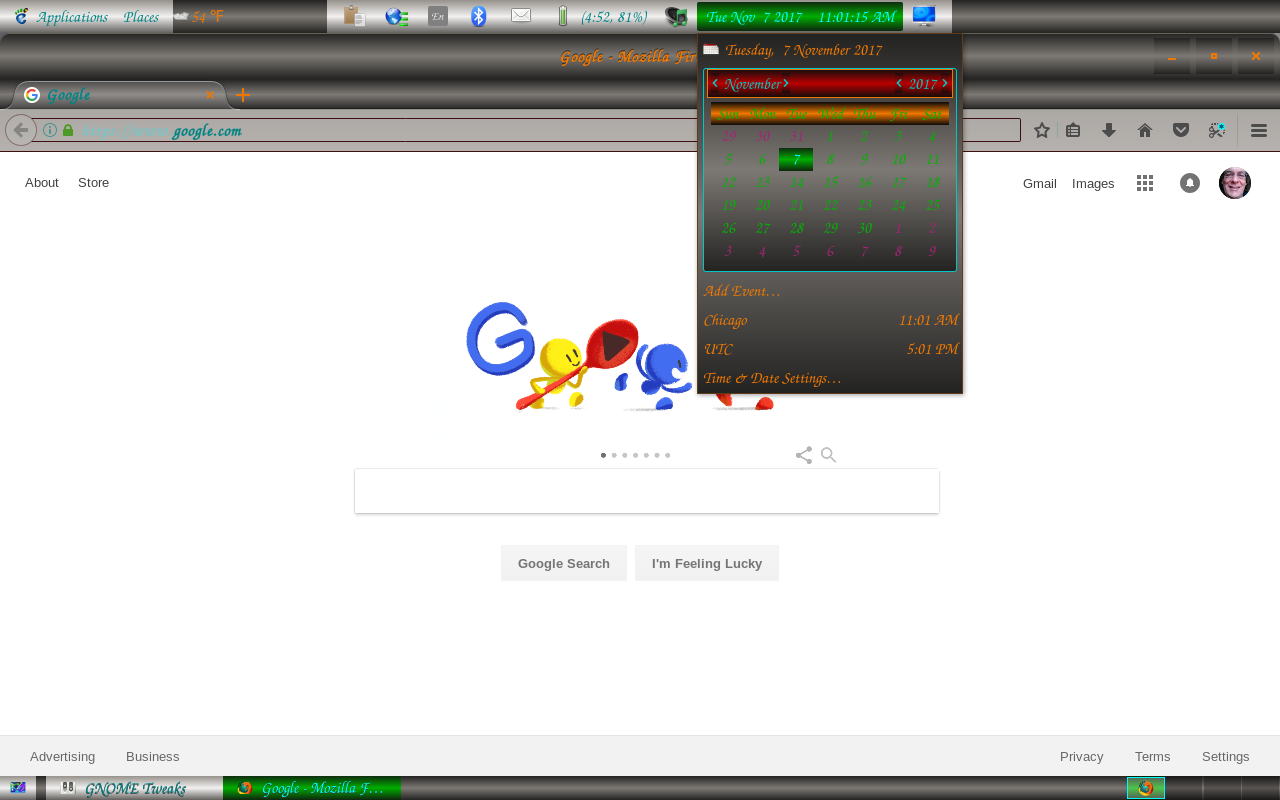This screenshot has height=800, width=1280.
Task: Open Advertising link in footer
Action: coord(62,756)
